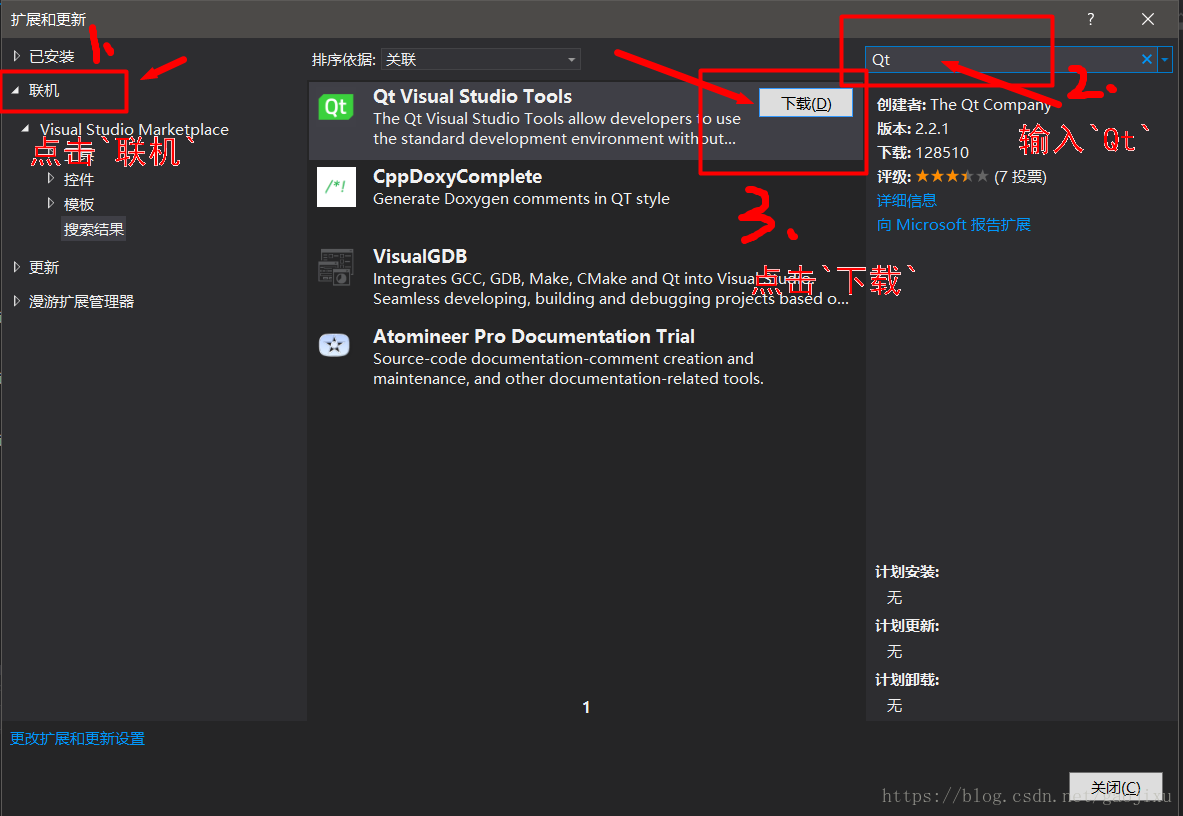Select the Qt Visual Studio Tools title
This screenshot has width=1183, height=816.
[x=472, y=97]
